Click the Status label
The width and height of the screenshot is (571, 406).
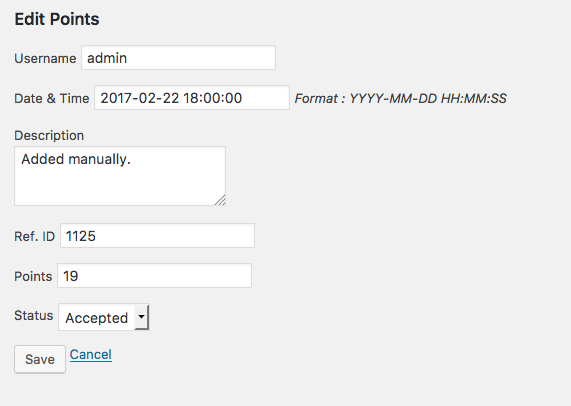point(34,315)
